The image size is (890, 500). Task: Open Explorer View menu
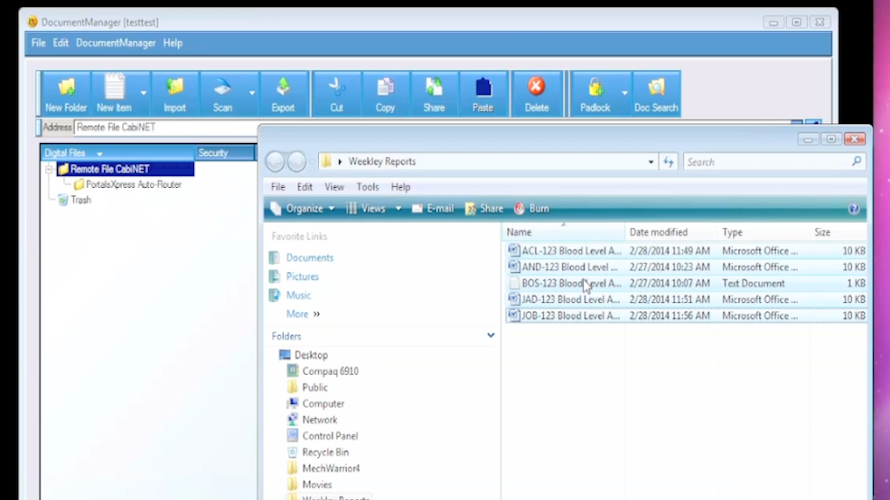pyautogui.click(x=334, y=187)
